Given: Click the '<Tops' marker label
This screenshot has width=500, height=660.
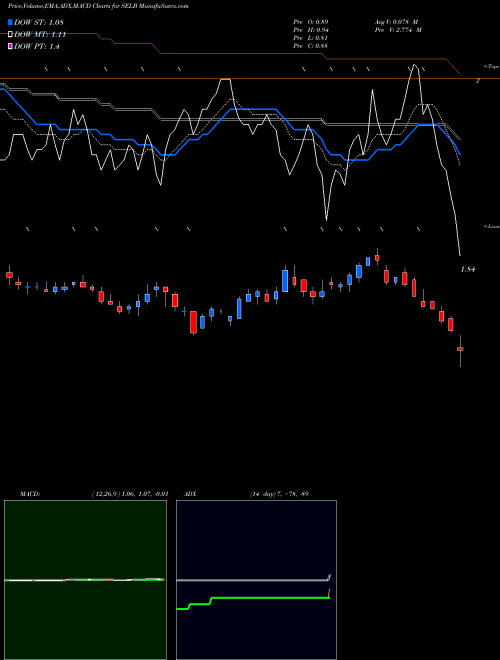Looking at the screenshot, I should pyautogui.click(x=491, y=67).
